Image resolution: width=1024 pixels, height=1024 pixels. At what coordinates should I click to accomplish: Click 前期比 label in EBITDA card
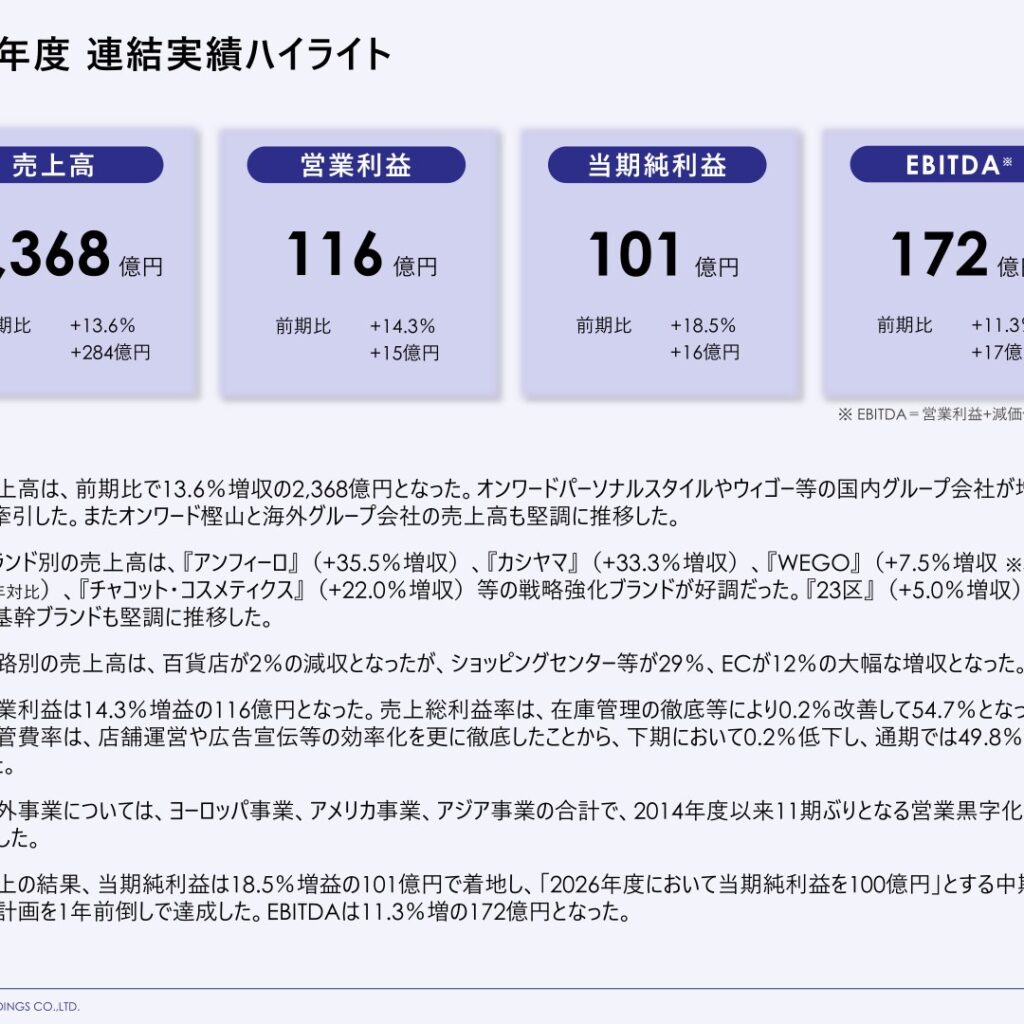(904, 325)
